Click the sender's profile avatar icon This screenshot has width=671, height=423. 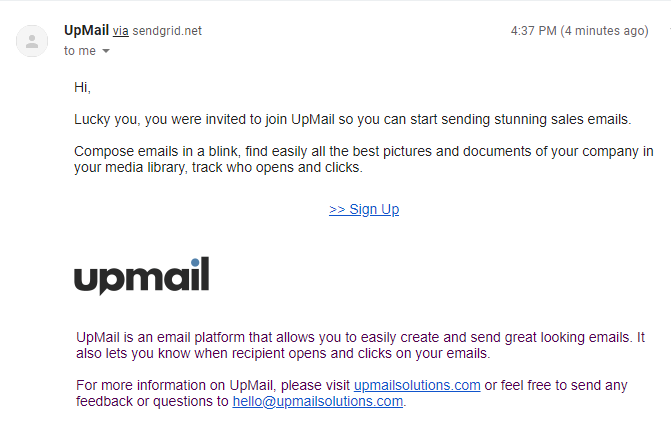pos(33,41)
